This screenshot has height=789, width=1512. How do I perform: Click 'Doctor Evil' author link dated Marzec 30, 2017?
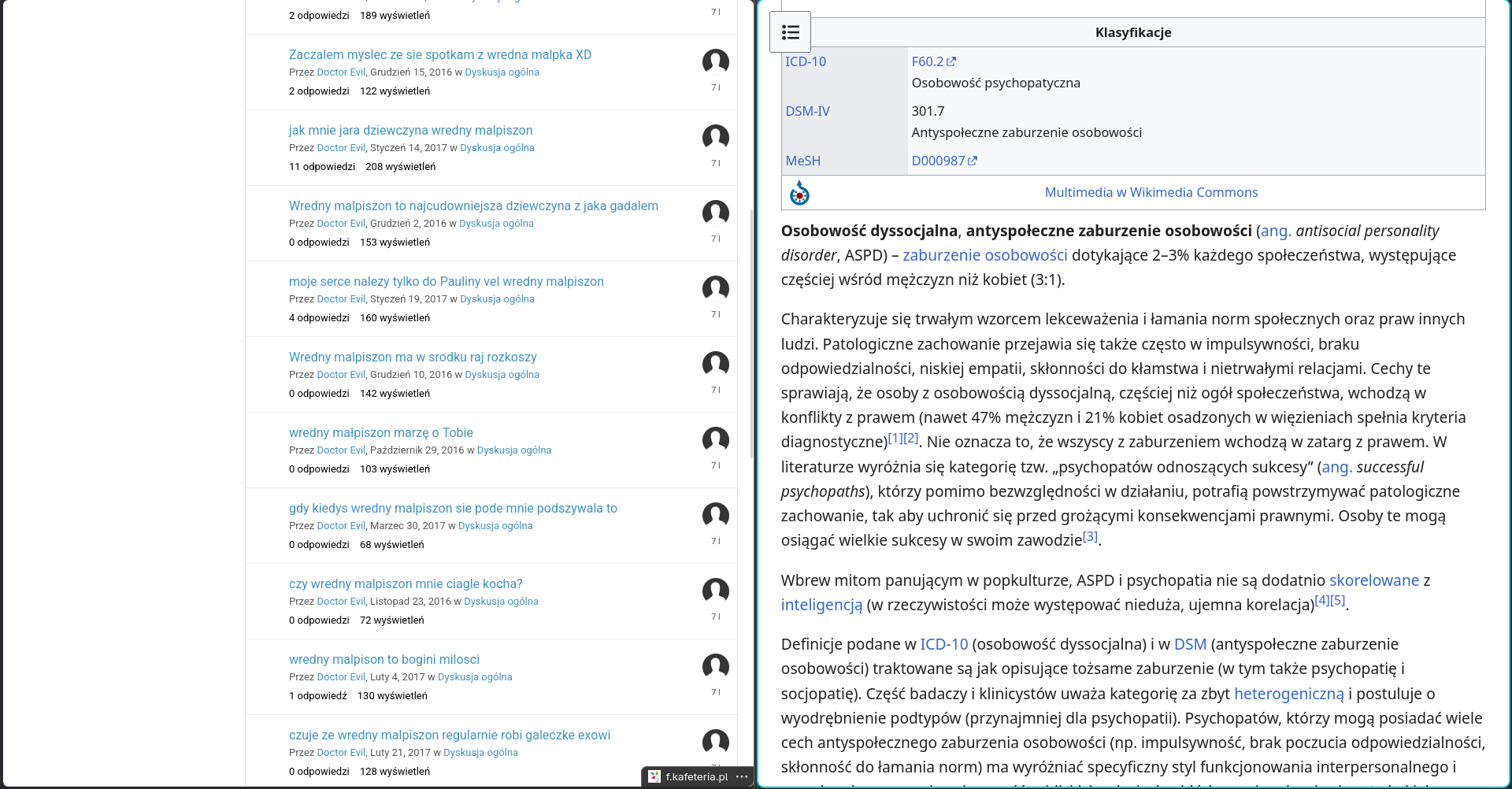click(x=341, y=525)
